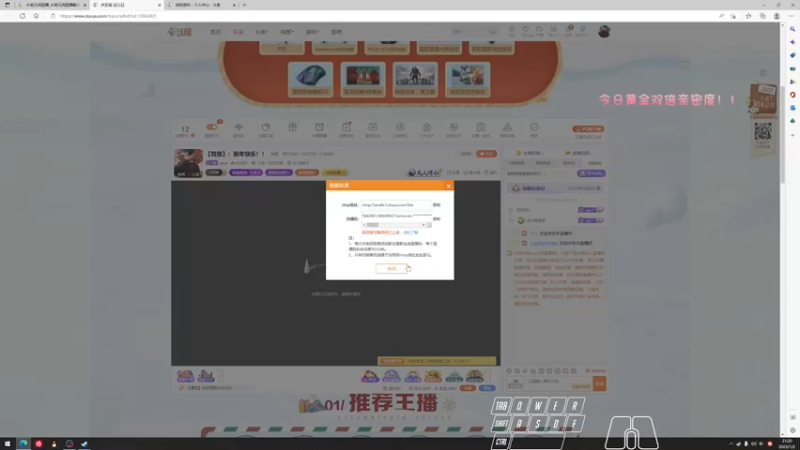Open the user avatar menu in header
Screen dimensions: 800x450
click(x=604, y=32)
